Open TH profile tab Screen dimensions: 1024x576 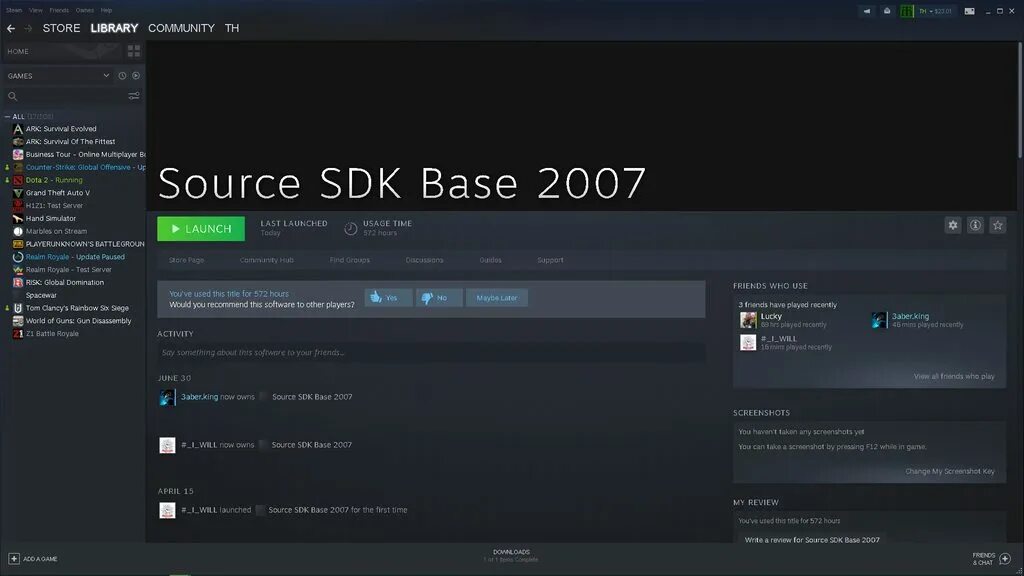(x=232, y=28)
